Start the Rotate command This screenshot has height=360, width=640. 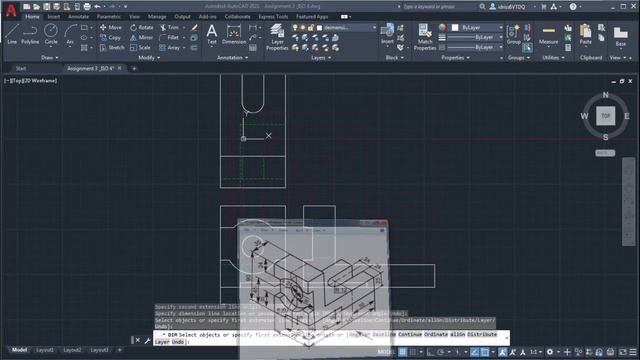(x=142, y=27)
